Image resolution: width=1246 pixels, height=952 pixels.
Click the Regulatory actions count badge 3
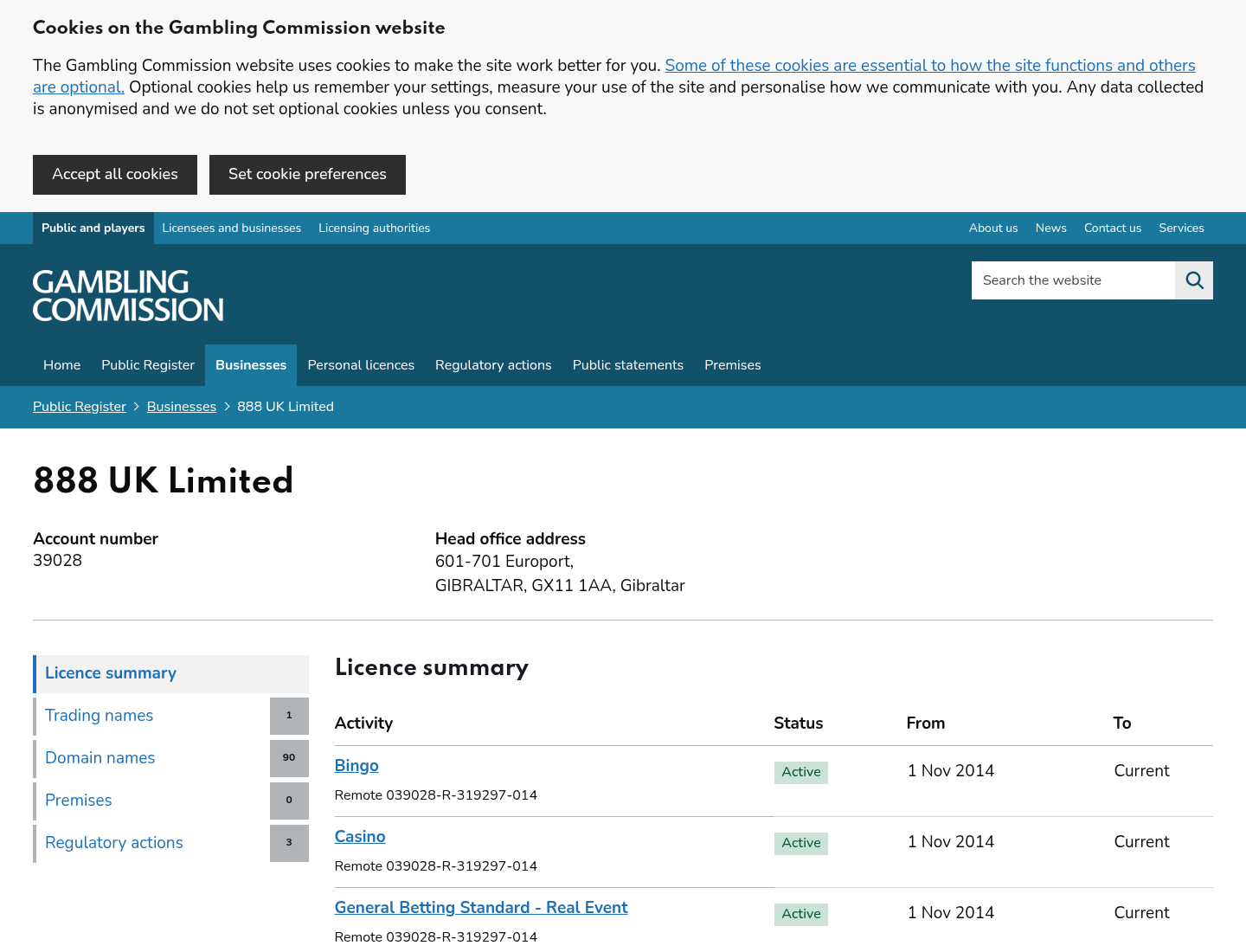(x=289, y=843)
